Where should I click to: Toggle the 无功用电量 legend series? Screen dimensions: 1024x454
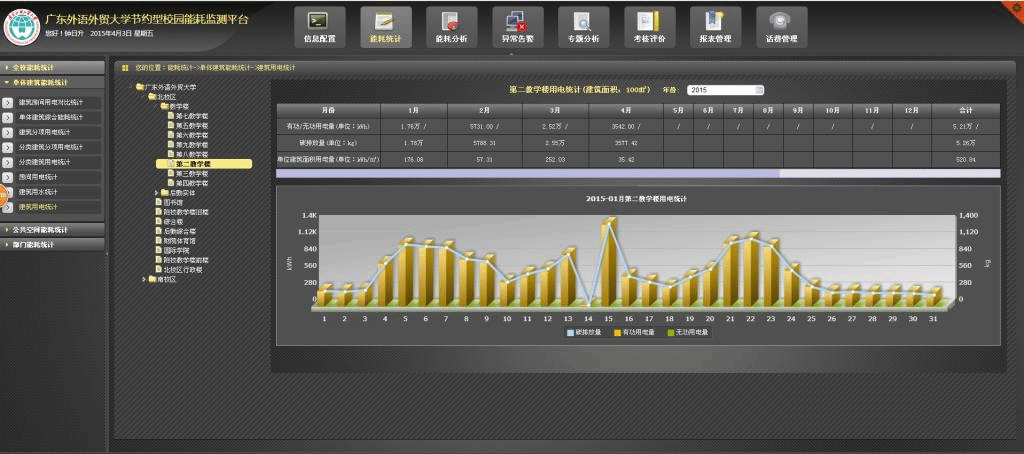point(689,331)
